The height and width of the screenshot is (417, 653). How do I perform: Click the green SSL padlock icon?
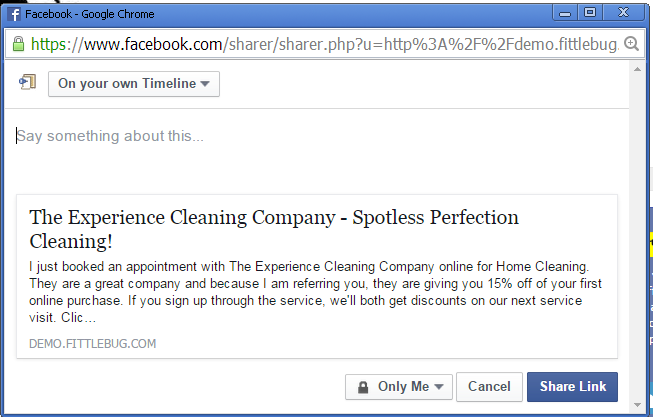17,44
